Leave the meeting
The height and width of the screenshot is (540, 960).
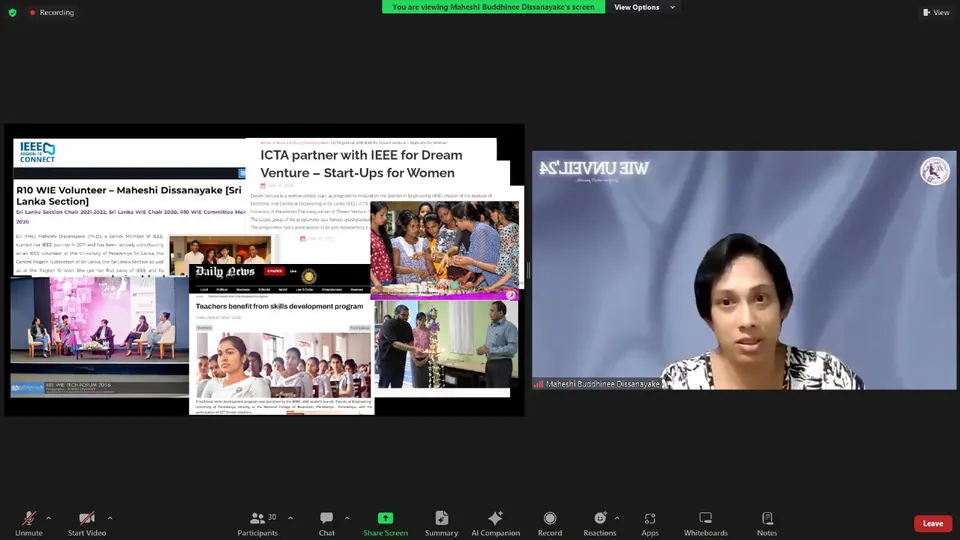(932, 523)
